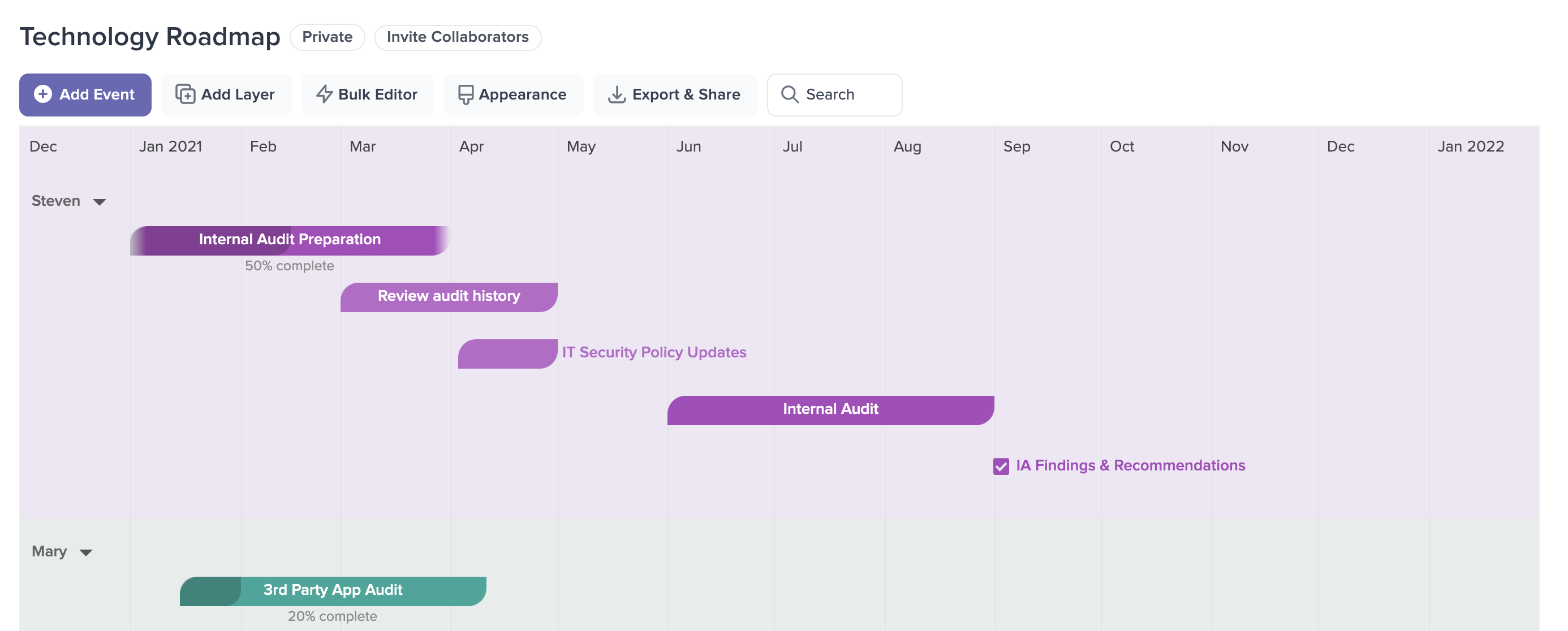Click the Add Event button label
This screenshot has width=1568, height=631.
click(x=97, y=94)
